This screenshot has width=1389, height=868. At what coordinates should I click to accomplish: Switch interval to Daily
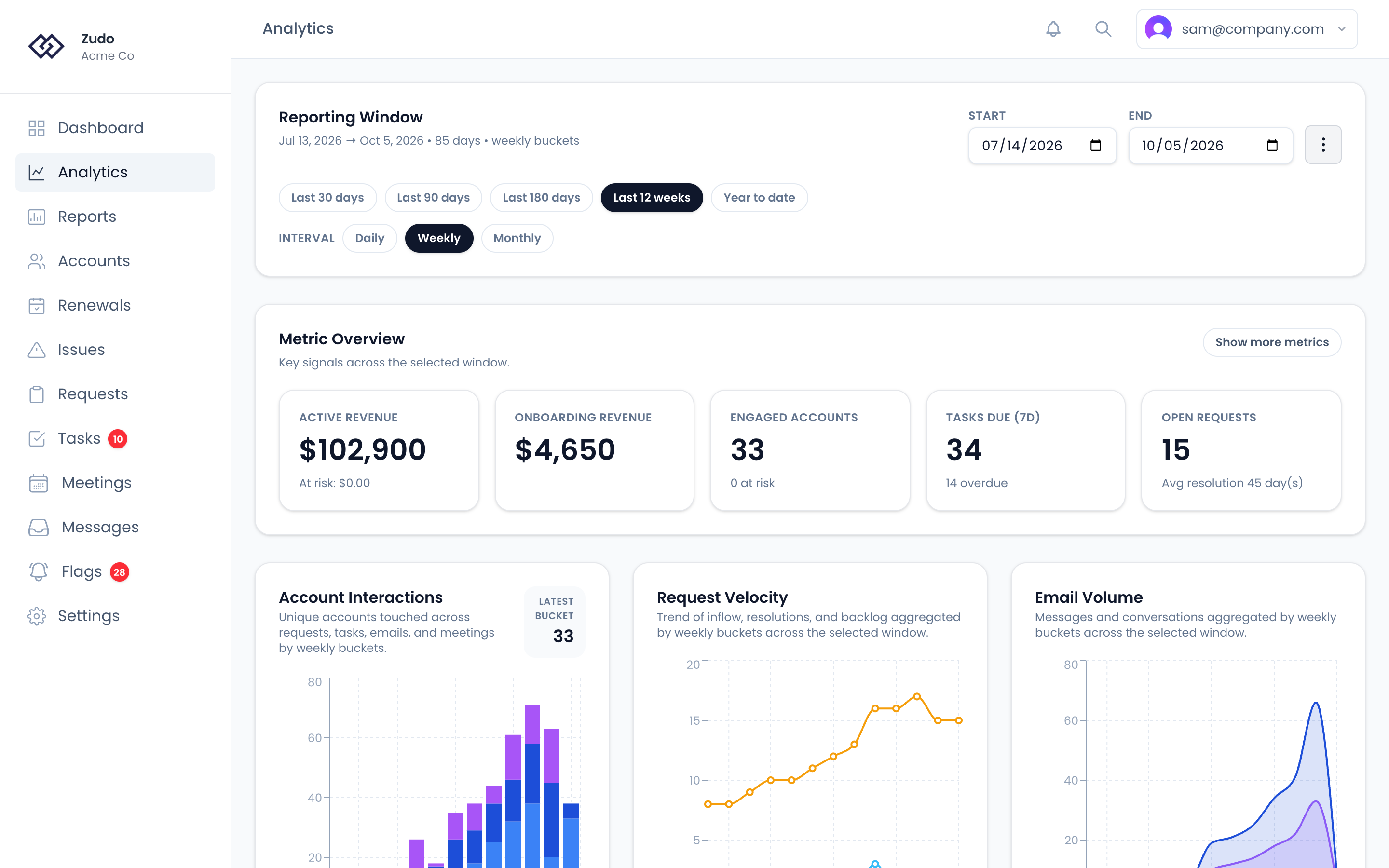(369, 238)
